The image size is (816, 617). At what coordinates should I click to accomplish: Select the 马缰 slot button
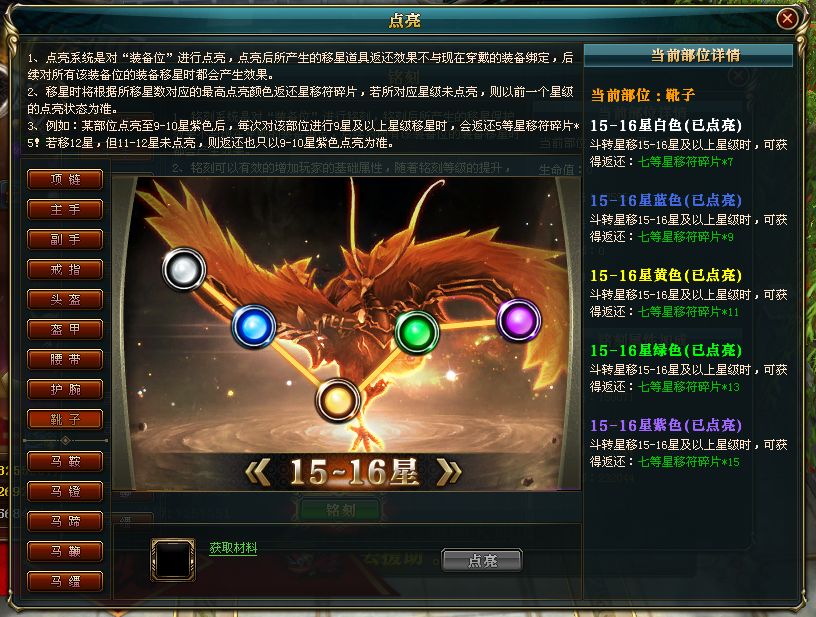tap(65, 581)
